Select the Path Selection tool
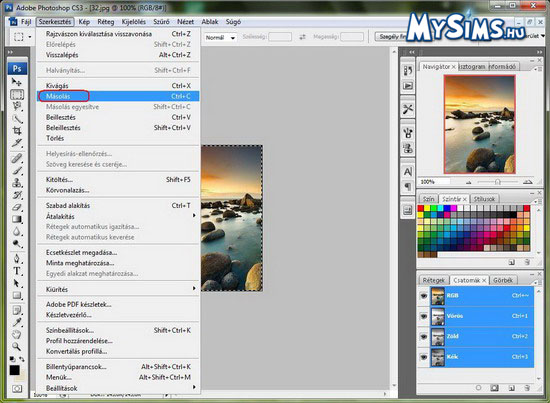The width and height of the screenshot is (550, 403). pos(17,283)
